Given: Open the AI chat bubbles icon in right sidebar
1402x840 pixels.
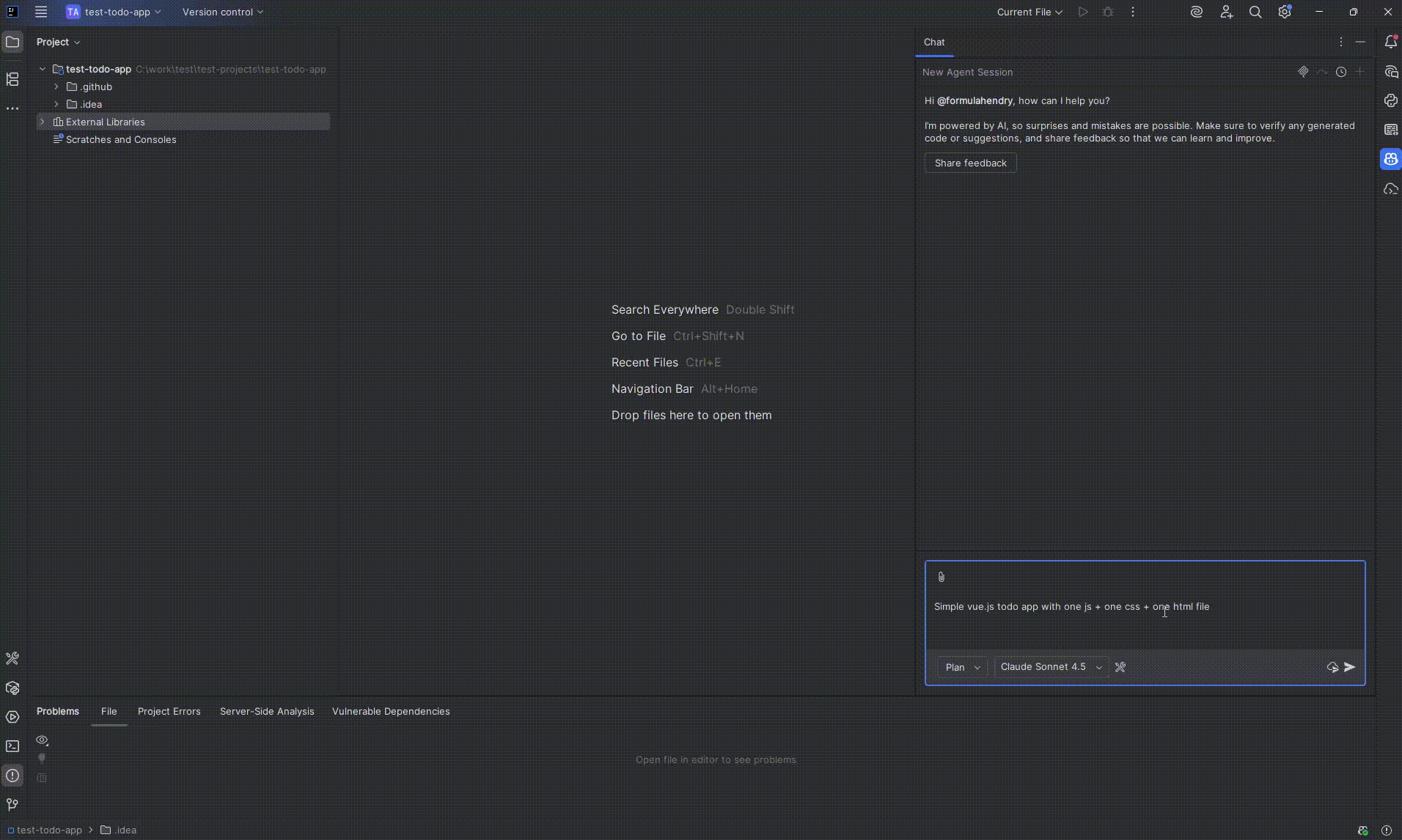Looking at the screenshot, I should pyautogui.click(x=1391, y=71).
